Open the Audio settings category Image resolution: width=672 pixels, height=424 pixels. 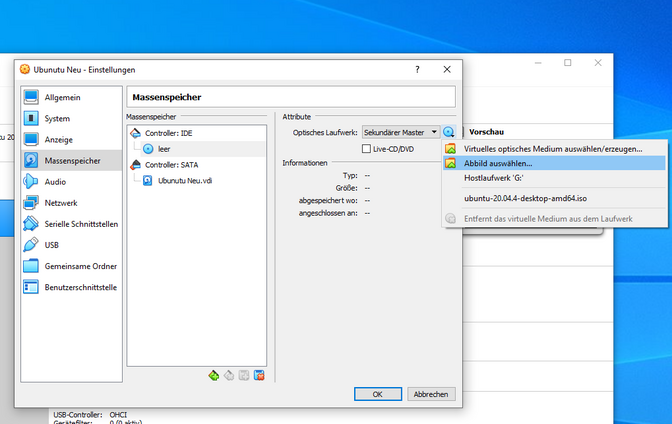point(56,182)
